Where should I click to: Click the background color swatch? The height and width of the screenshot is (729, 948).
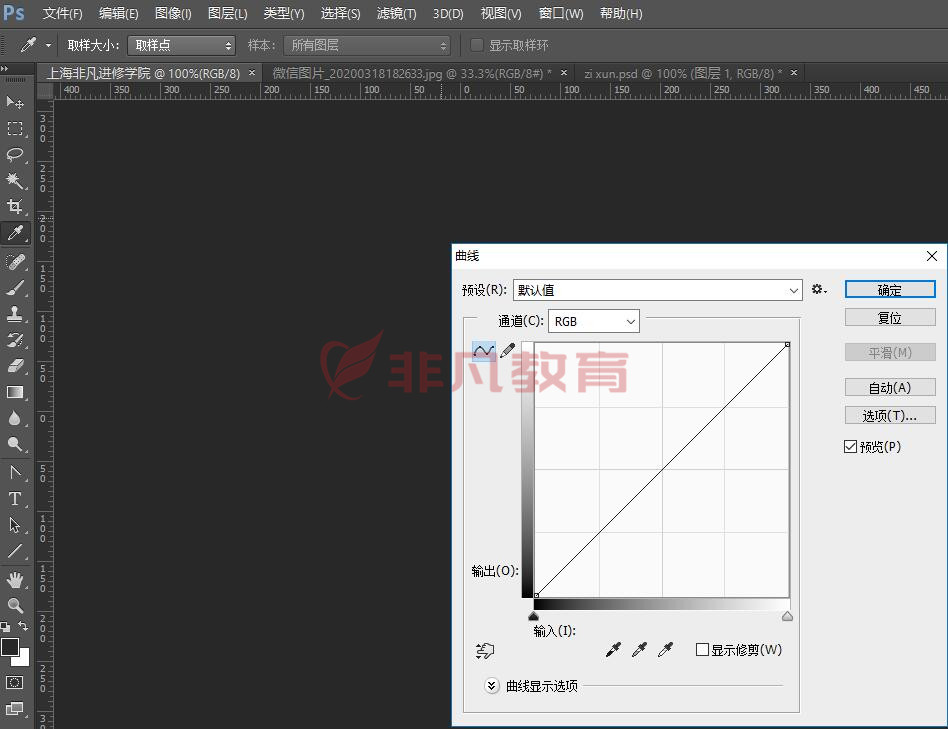[x=24, y=660]
